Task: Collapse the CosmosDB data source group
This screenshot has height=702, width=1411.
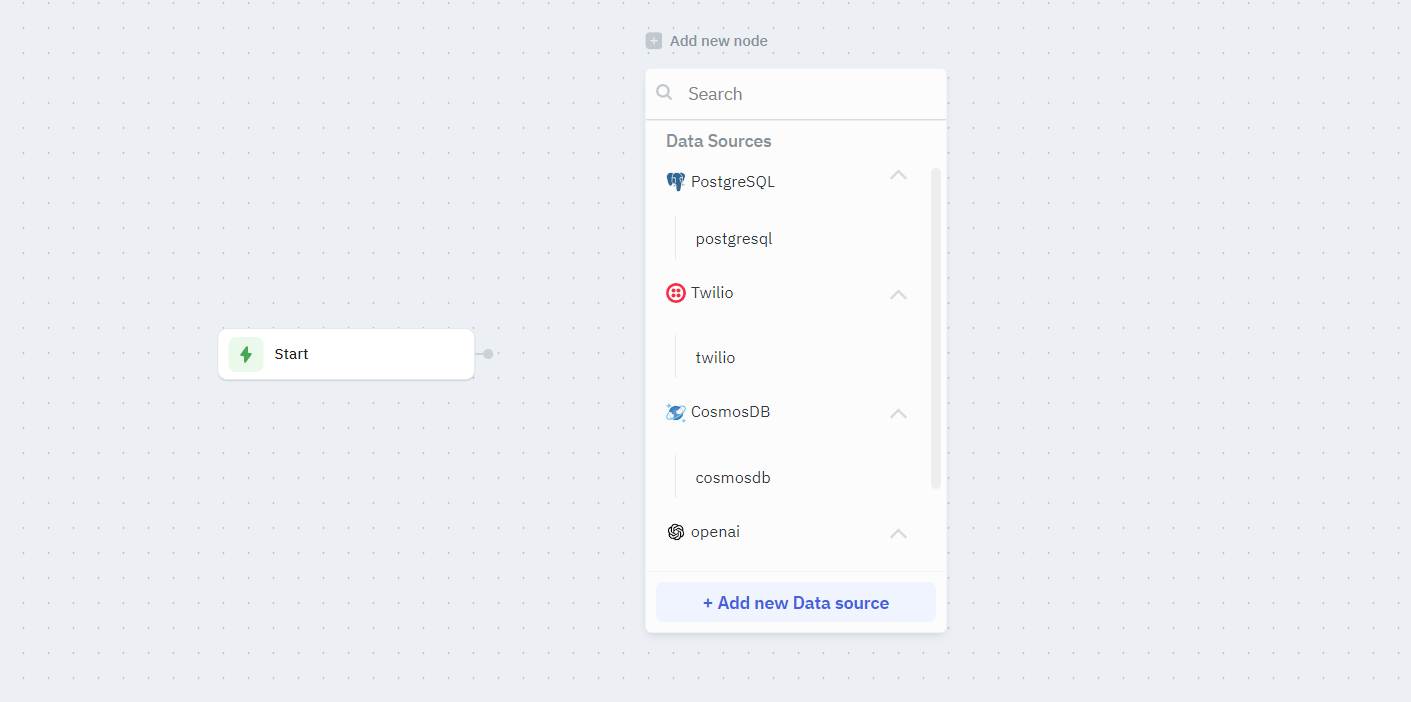Action: pyautogui.click(x=898, y=413)
